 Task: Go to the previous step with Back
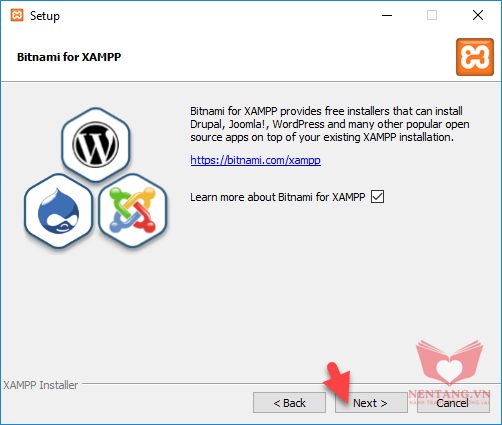289,403
